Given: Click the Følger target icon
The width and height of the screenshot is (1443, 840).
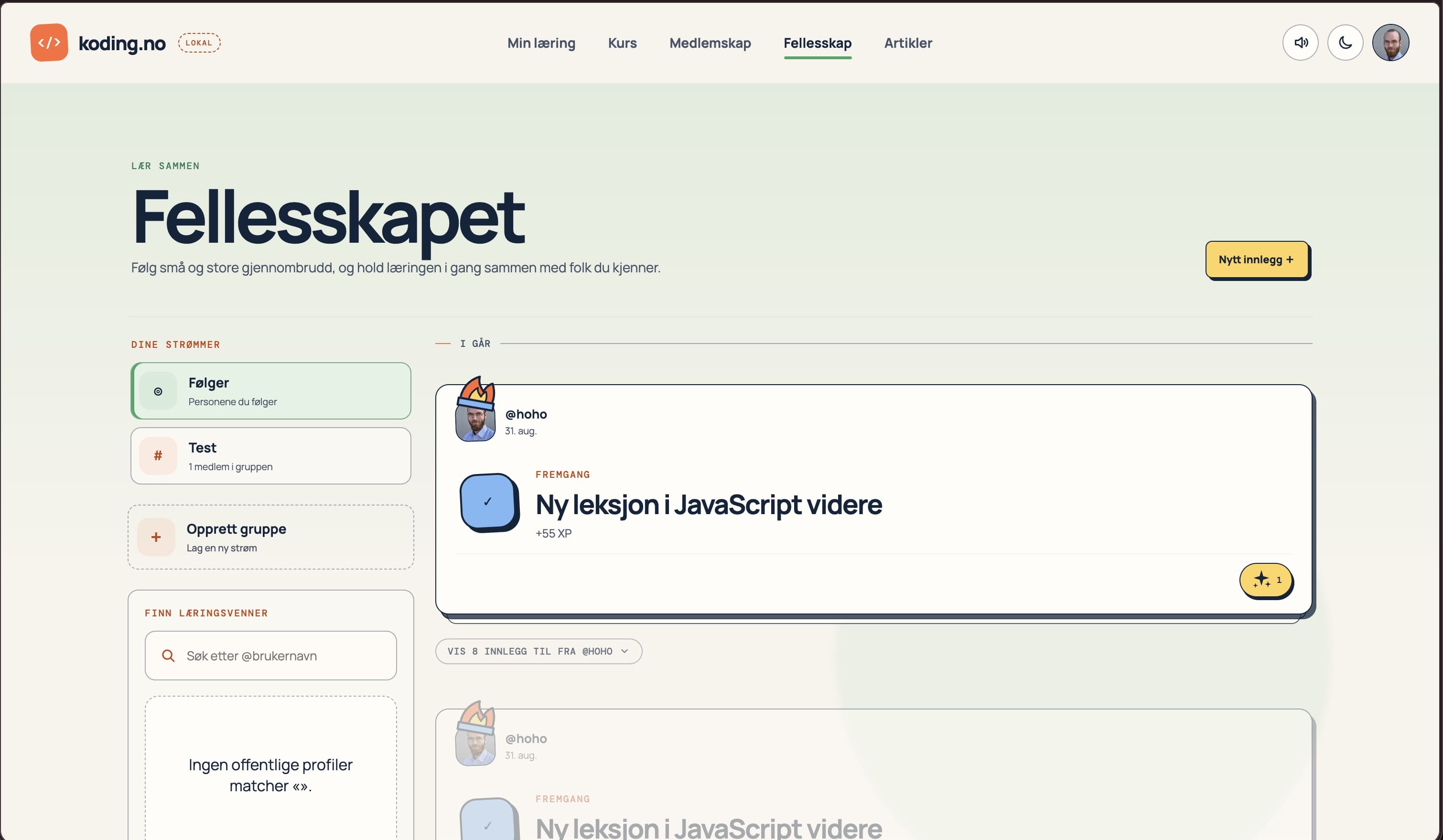Looking at the screenshot, I should point(158,391).
